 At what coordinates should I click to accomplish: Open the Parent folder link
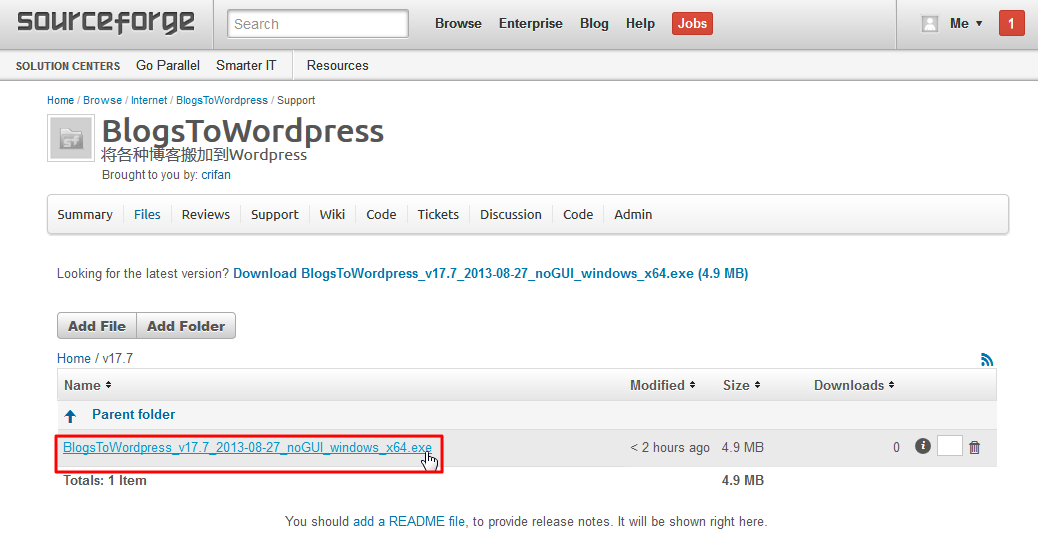[x=134, y=415]
